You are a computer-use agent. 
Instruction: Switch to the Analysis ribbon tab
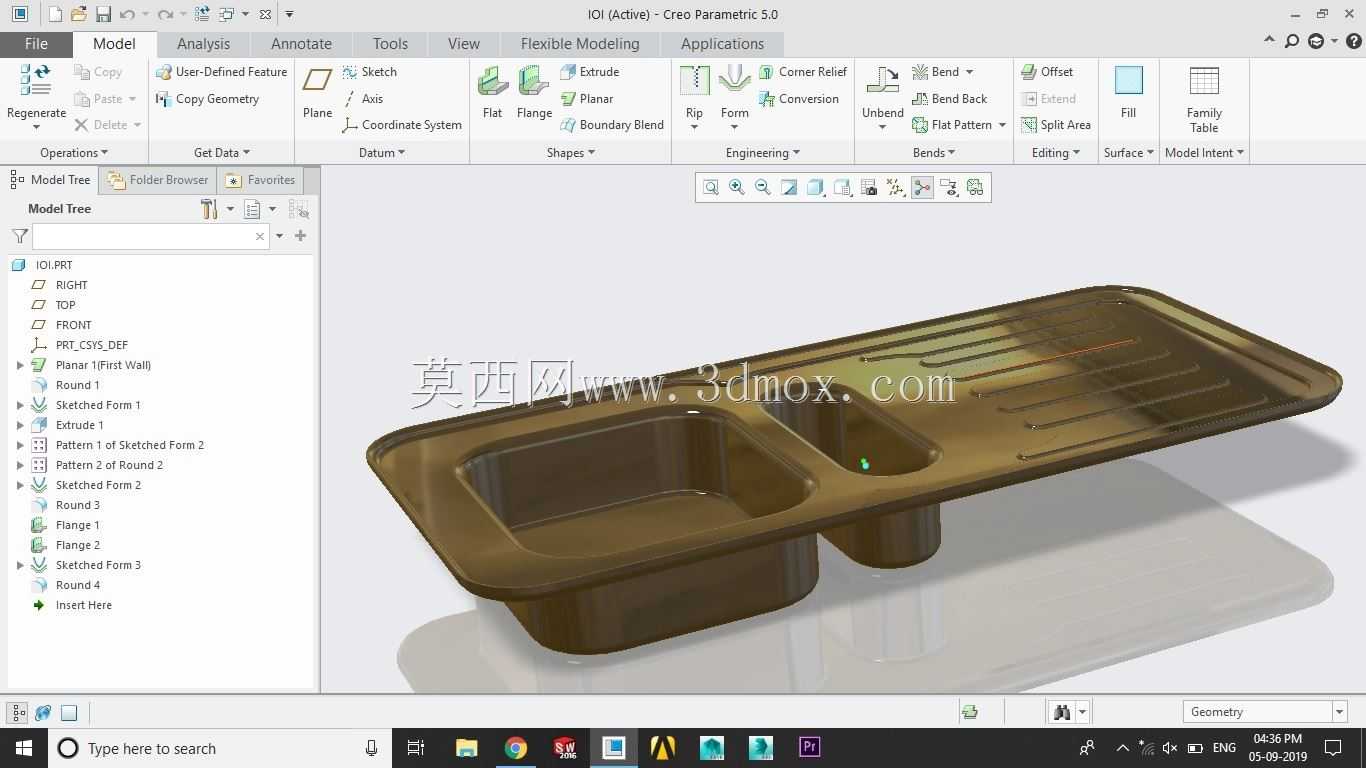click(203, 44)
